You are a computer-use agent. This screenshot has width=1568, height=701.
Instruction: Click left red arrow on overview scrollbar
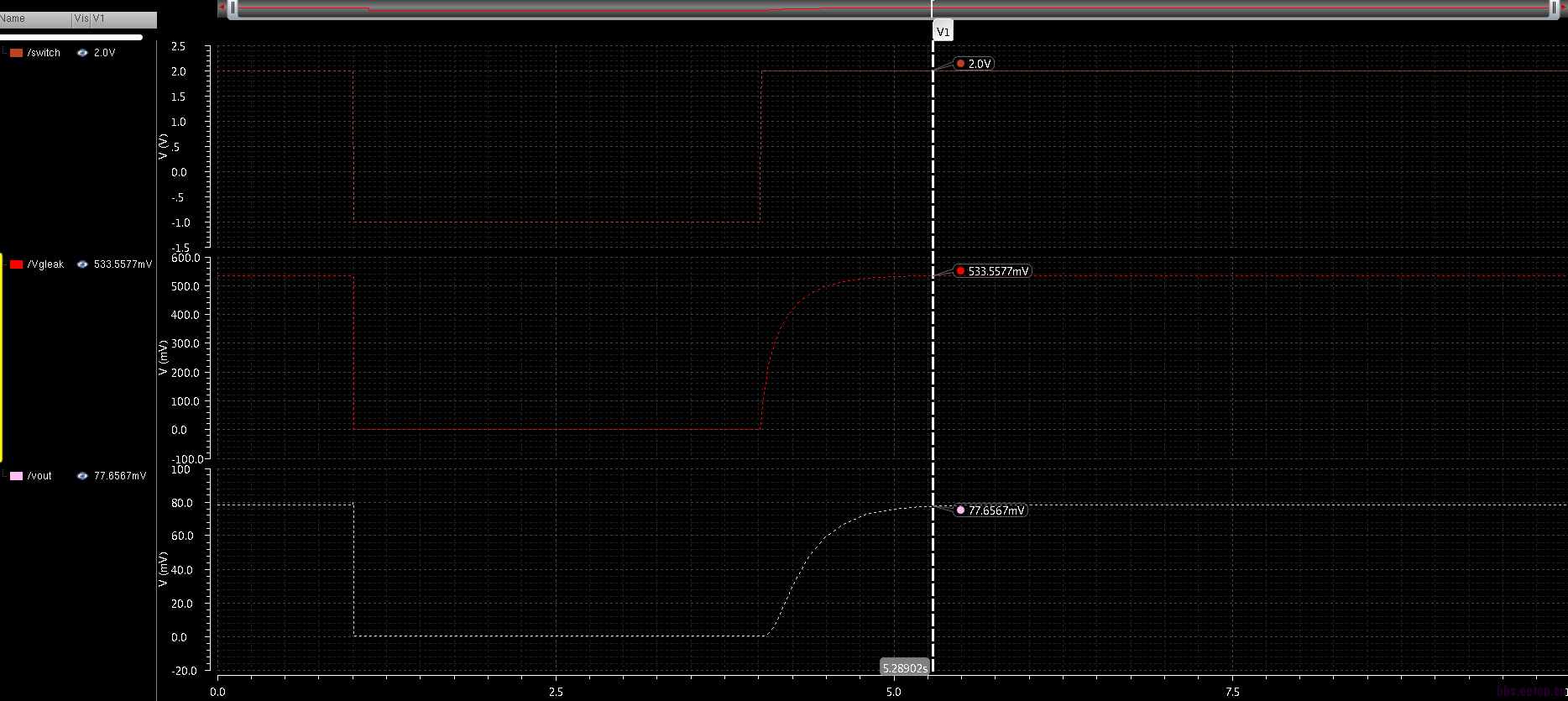pos(222,8)
